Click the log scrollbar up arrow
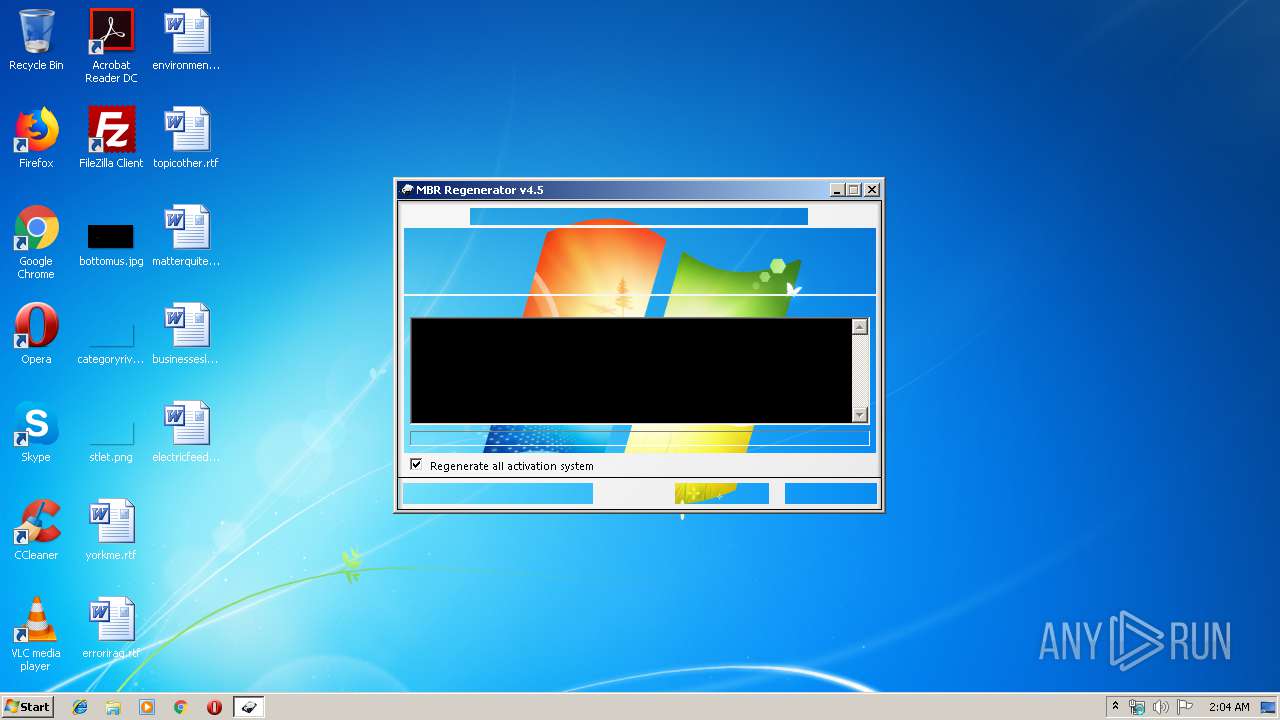The height and width of the screenshot is (720, 1280). tap(860, 327)
